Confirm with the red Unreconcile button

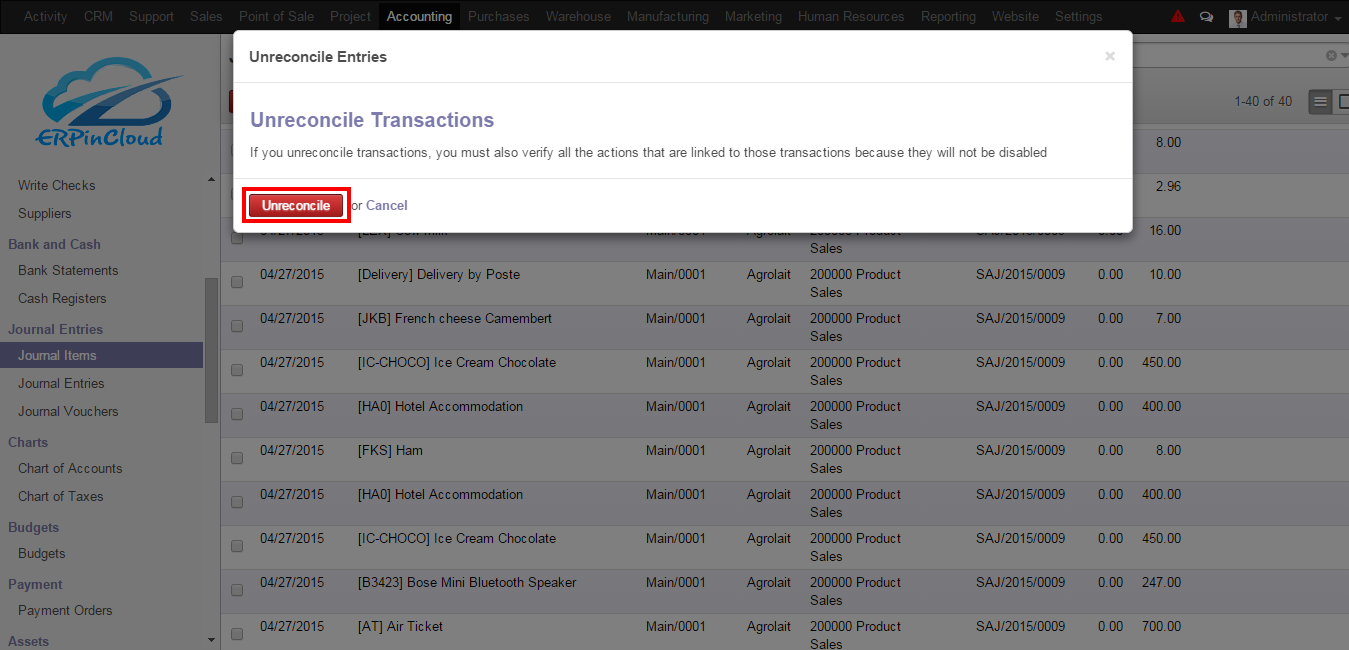[x=296, y=205]
